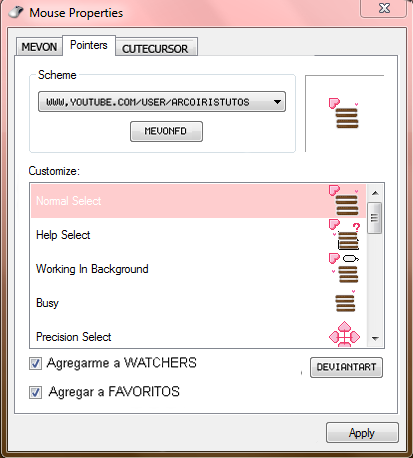Click the Busy cursor icon
413x458 pixels.
[x=345, y=301]
